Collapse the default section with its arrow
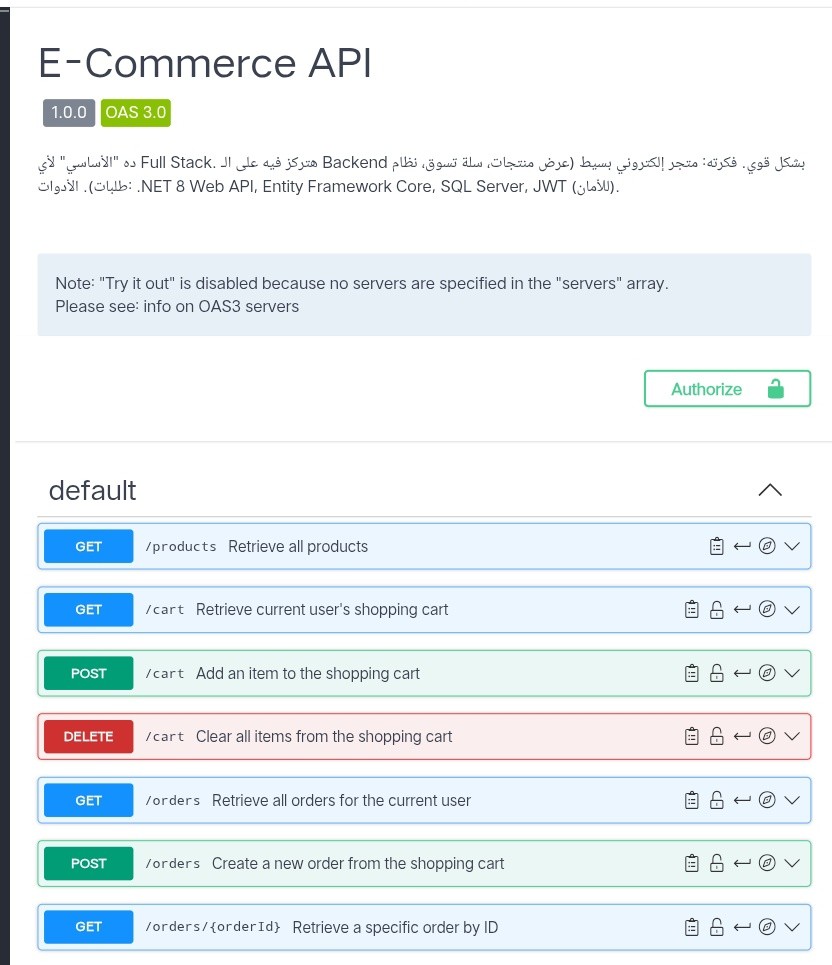832x965 pixels. click(x=770, y=490)
